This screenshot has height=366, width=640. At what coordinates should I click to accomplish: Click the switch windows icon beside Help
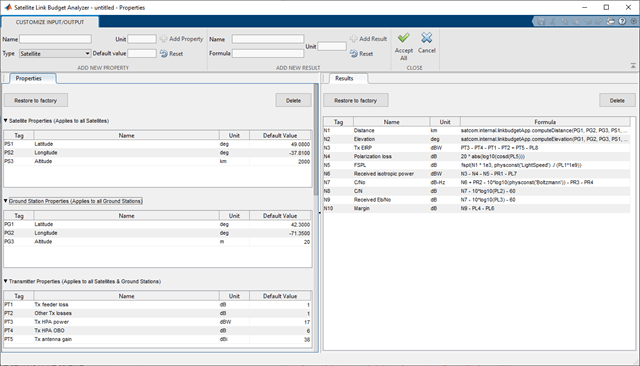click(611, 22)
